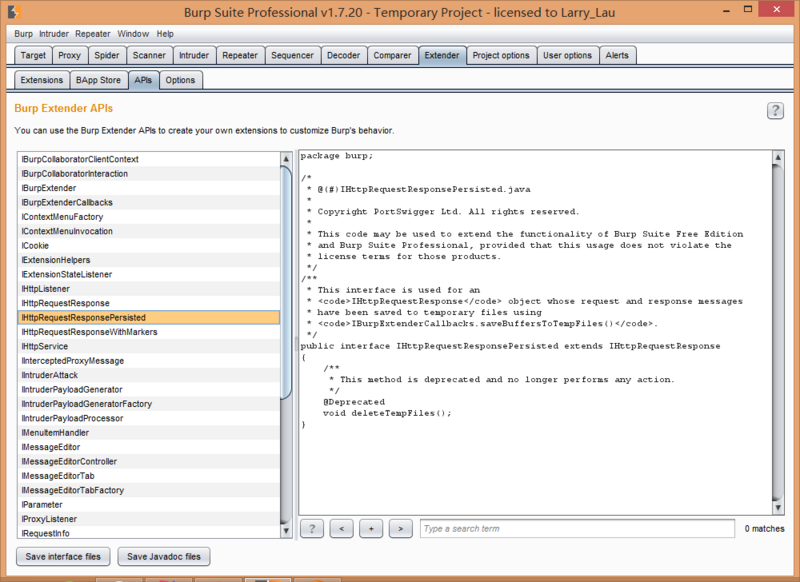
Task: Select IMessageEditorTabFactory in the list
Action: (x=148, y=490)
